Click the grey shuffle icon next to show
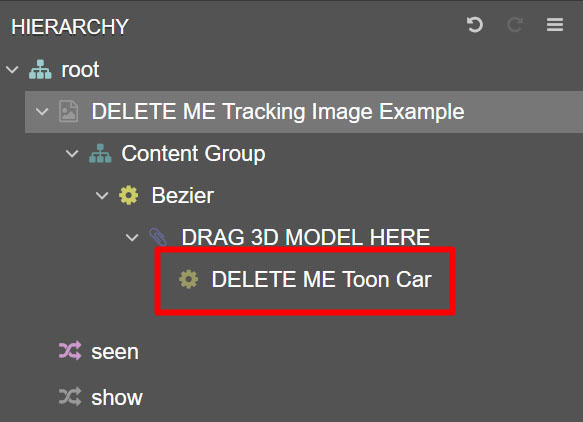This screenshot has width=583, height=422. click(x=70, y=396)
